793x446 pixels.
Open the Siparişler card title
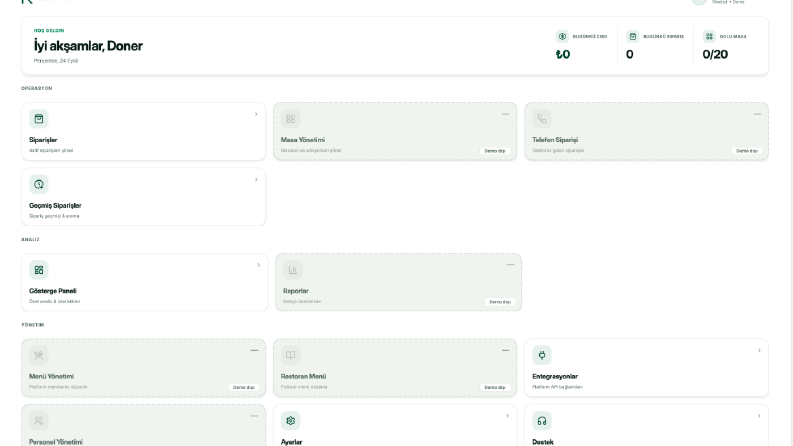43,140
